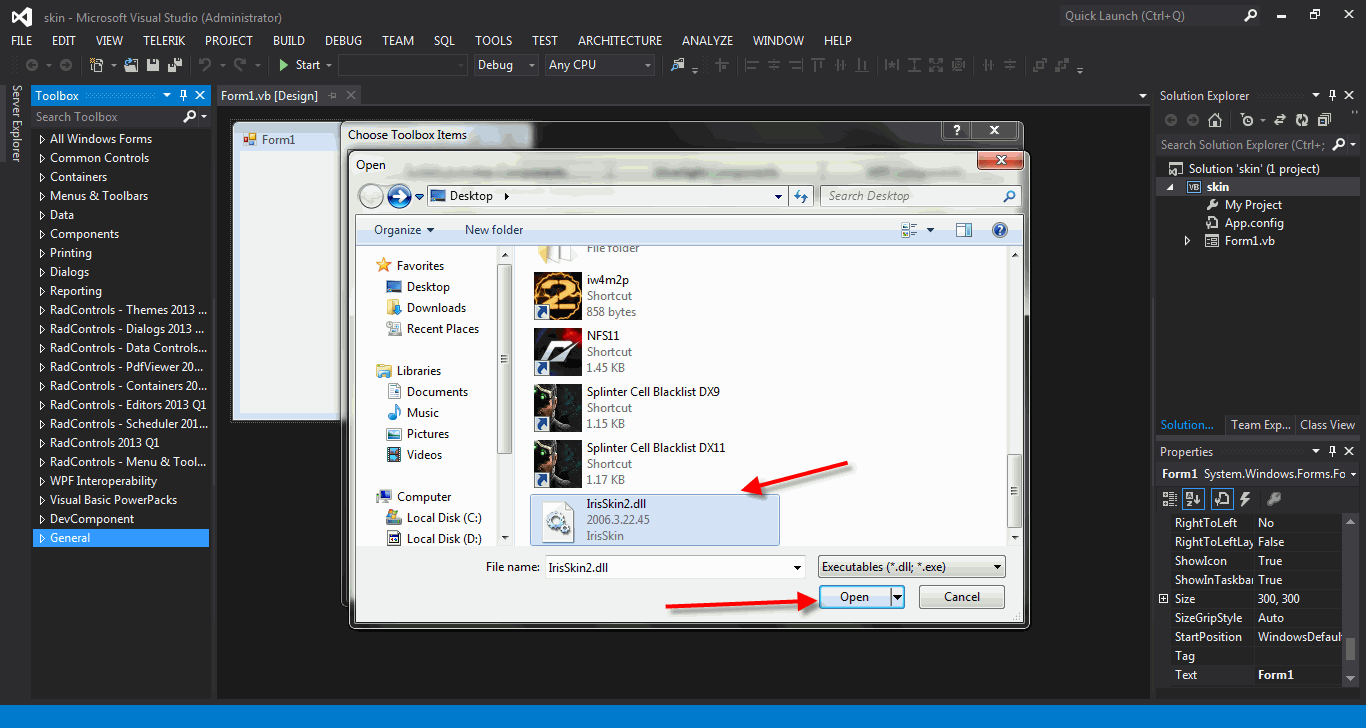Open the ARCHITECTURE menu
The image size is (1366, 728).
(620, 41)
